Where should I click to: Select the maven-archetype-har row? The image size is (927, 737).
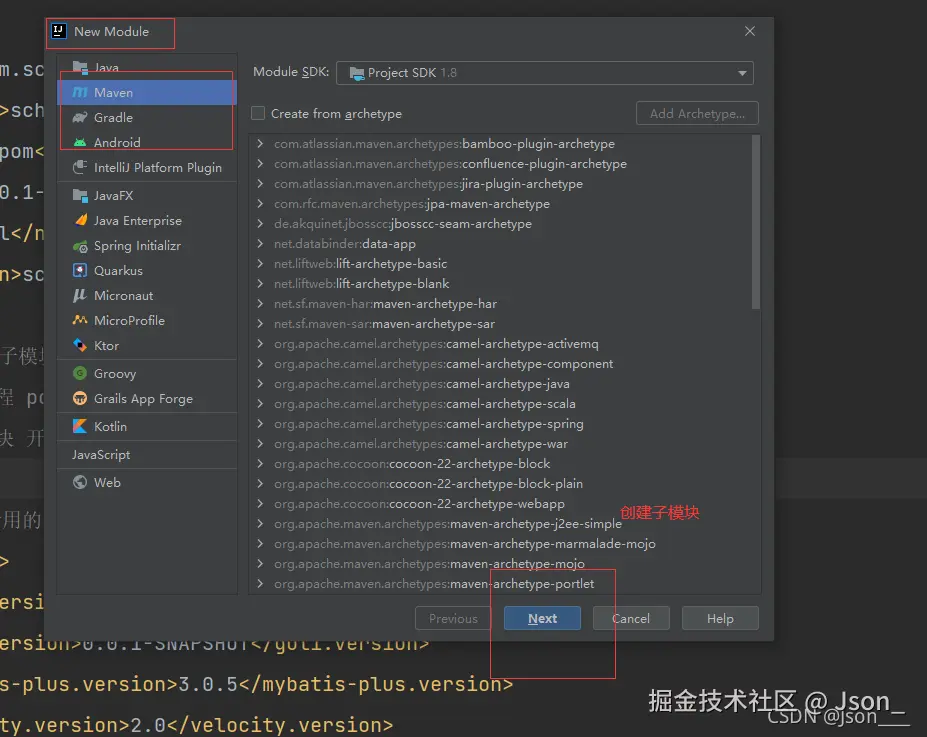pos(501,304)
